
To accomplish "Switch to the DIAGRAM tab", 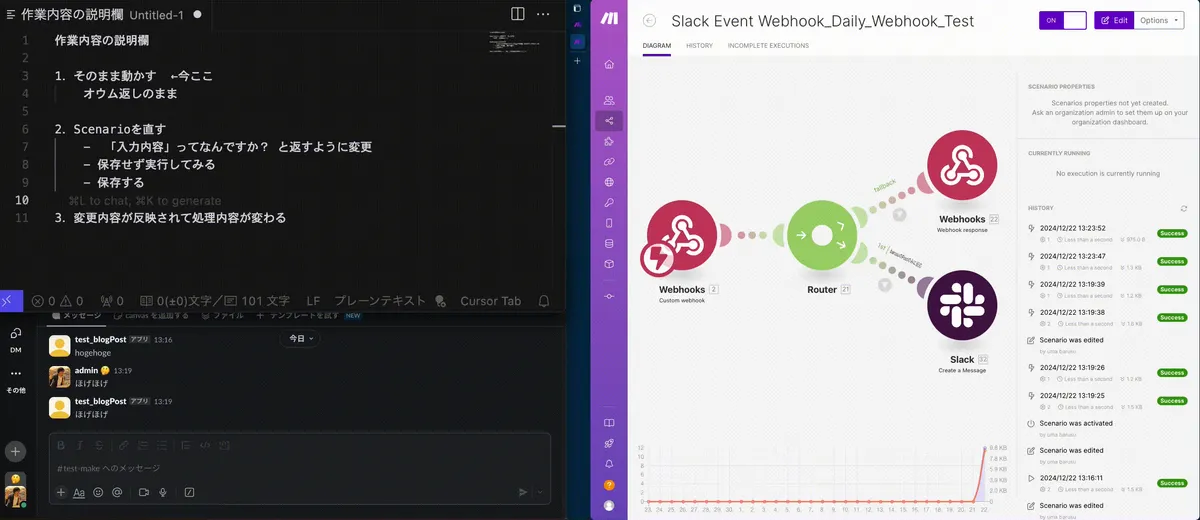I will click(657, 46).
